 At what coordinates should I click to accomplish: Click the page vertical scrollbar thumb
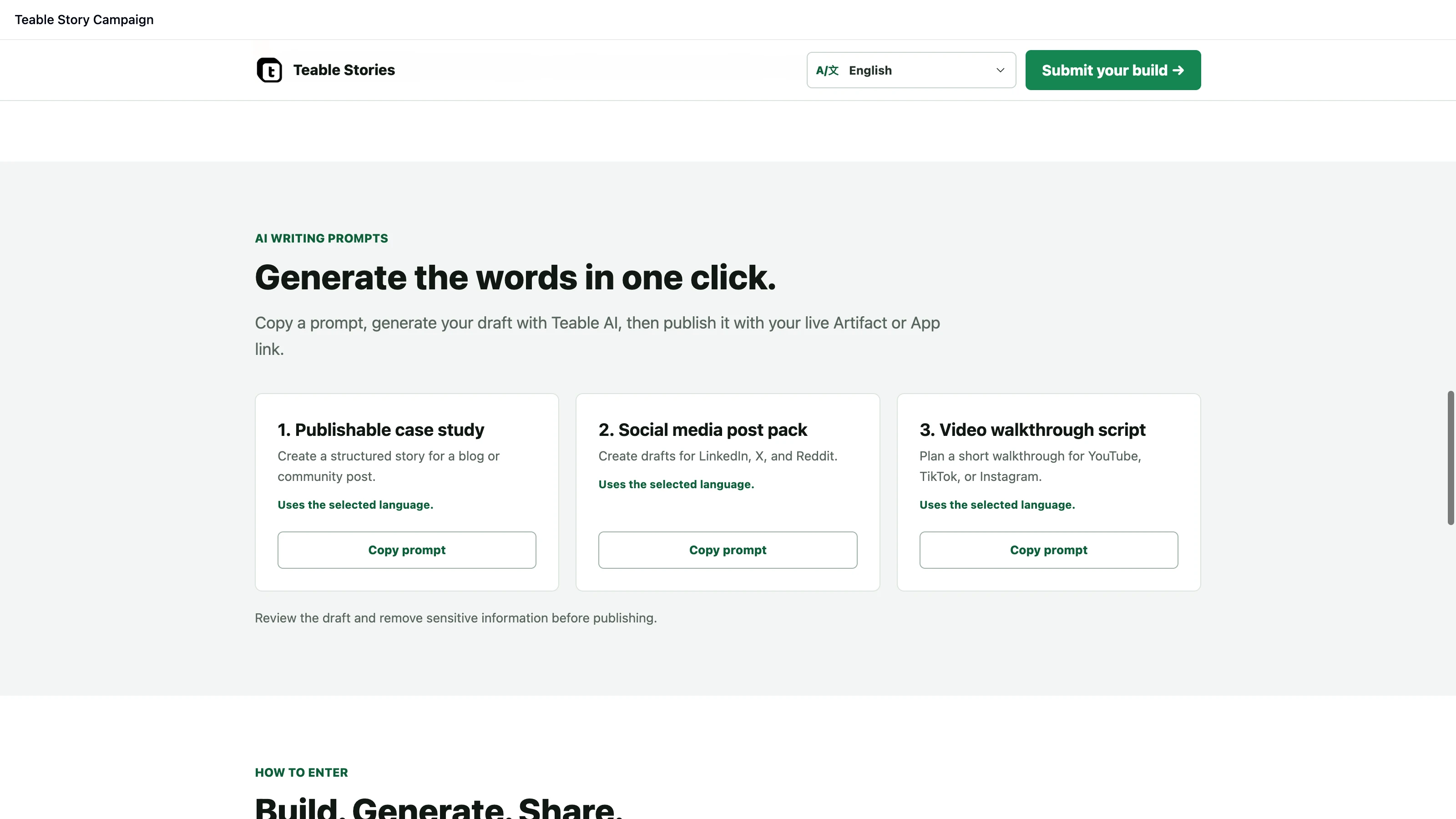1451,458
